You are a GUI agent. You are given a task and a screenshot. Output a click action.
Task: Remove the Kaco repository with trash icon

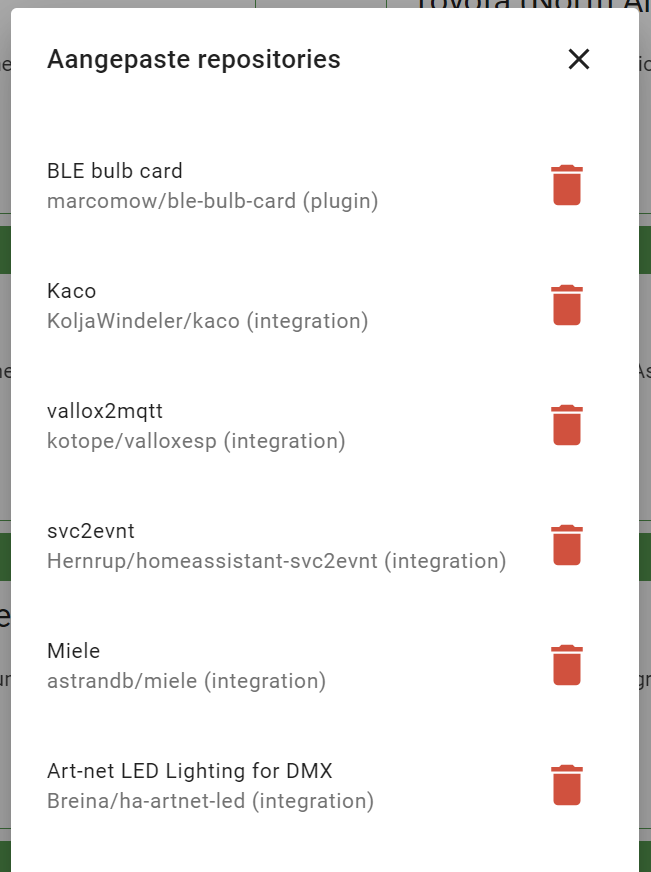[x=567, y=304]
